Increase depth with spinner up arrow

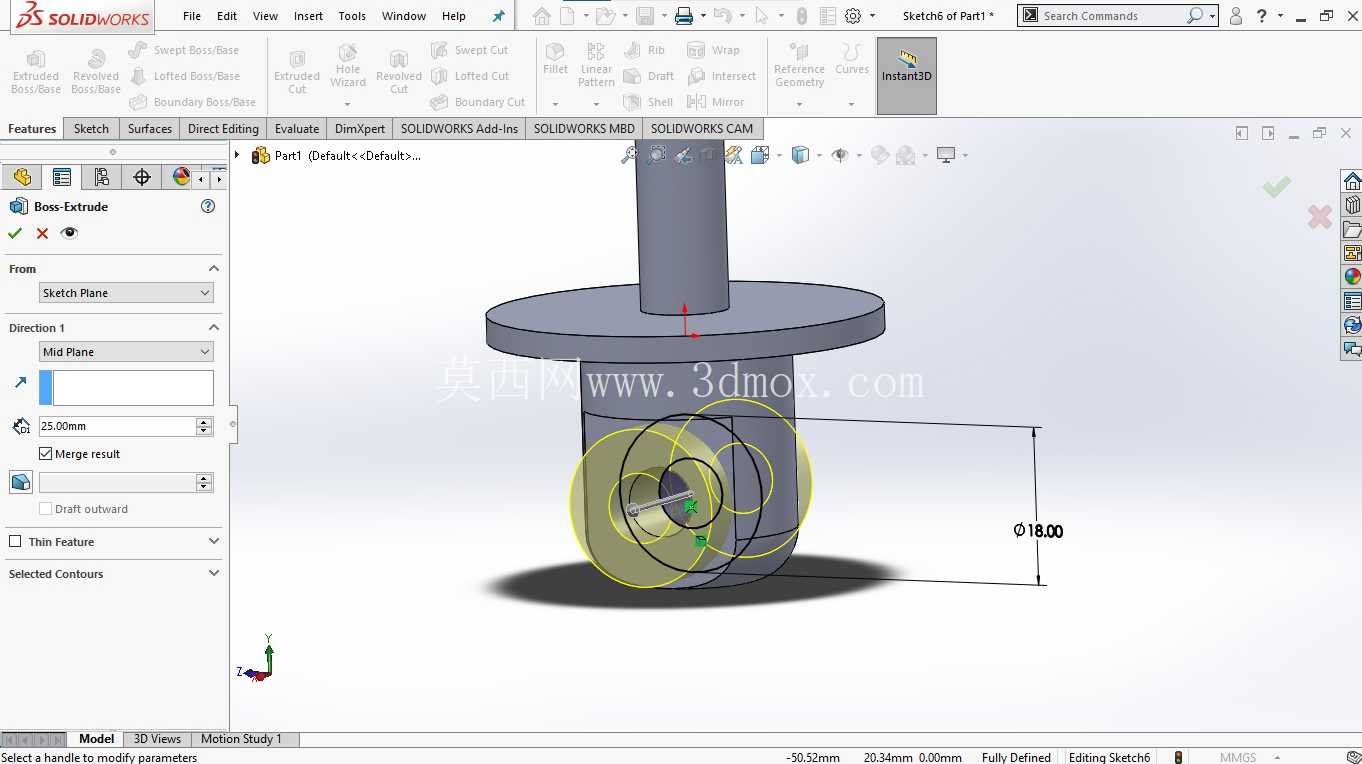(205, 421)
